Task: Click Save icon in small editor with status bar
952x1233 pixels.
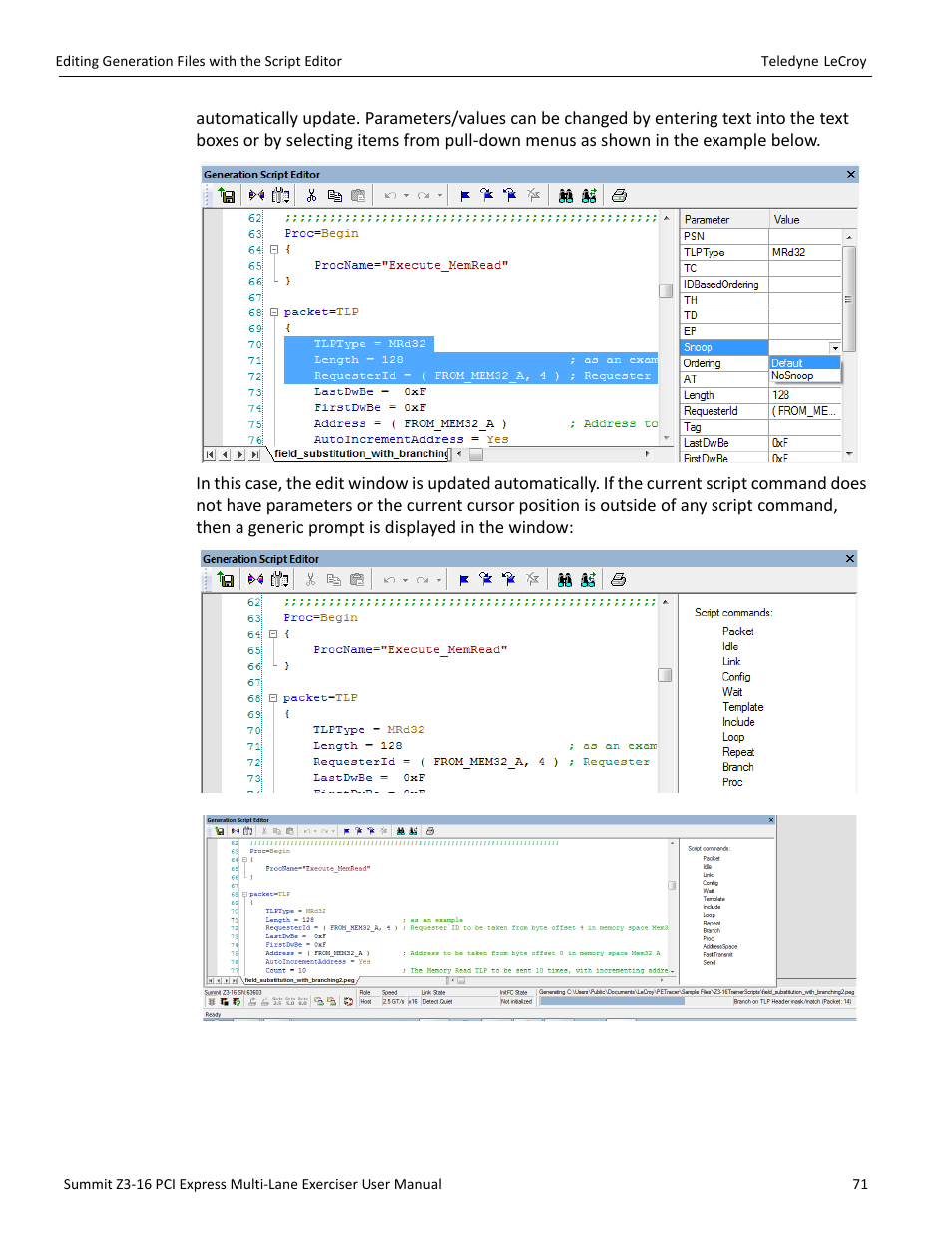Action: click(x=219, y=831)
